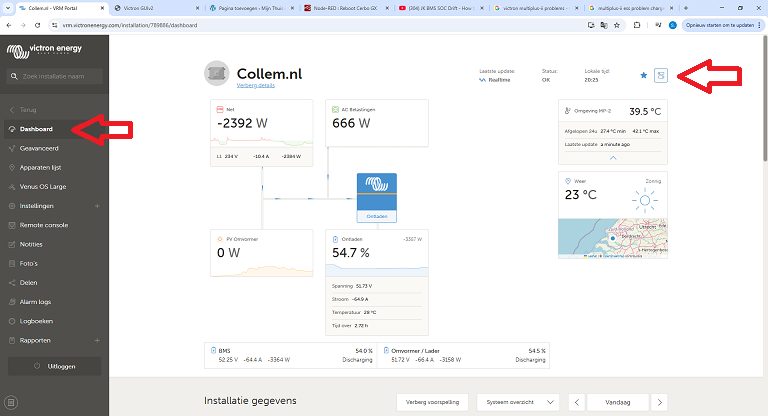Go to previous day with left arrow
This screenshot has width=768, height=416.
[577, 402]
